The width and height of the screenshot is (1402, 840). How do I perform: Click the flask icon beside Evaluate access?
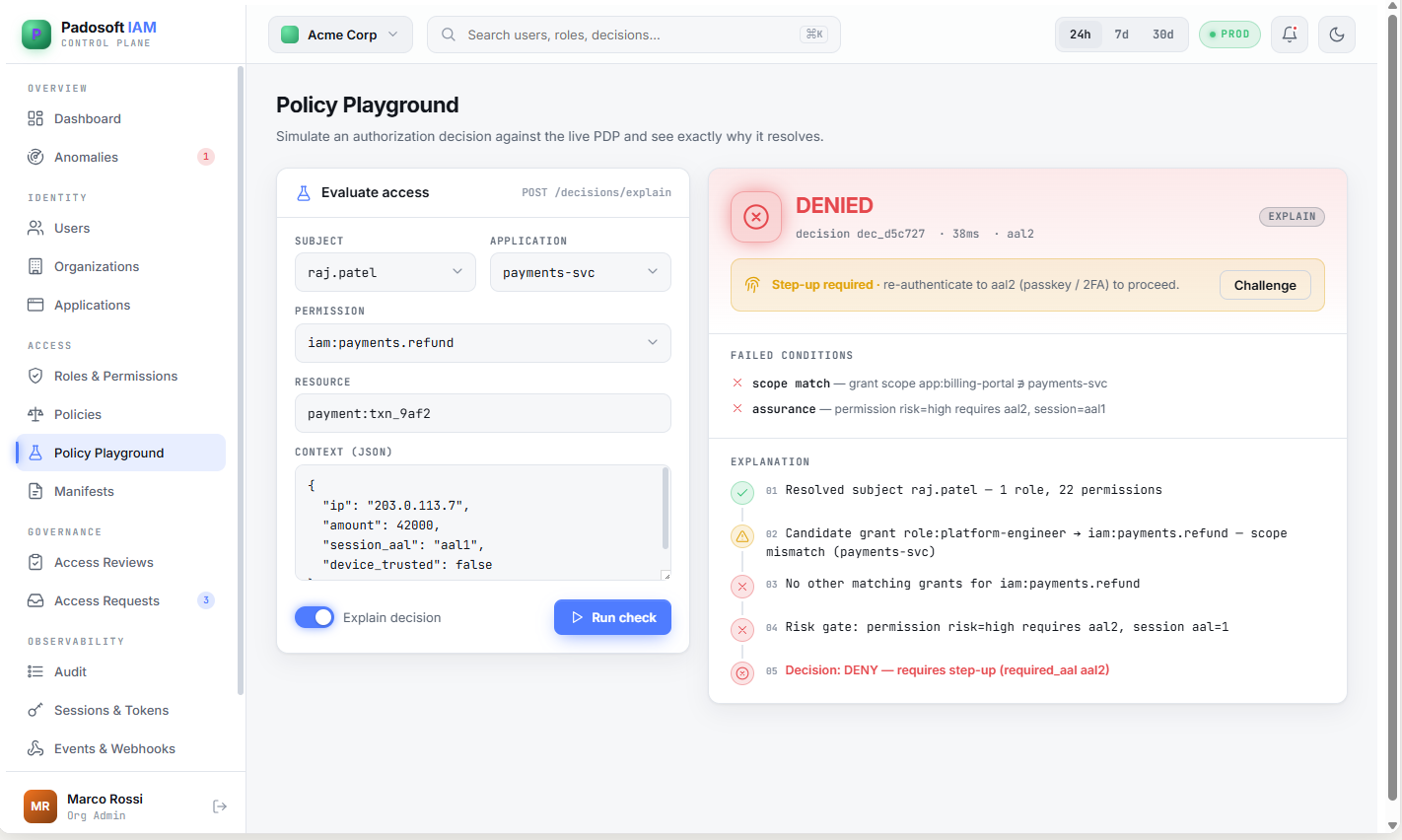304,193
